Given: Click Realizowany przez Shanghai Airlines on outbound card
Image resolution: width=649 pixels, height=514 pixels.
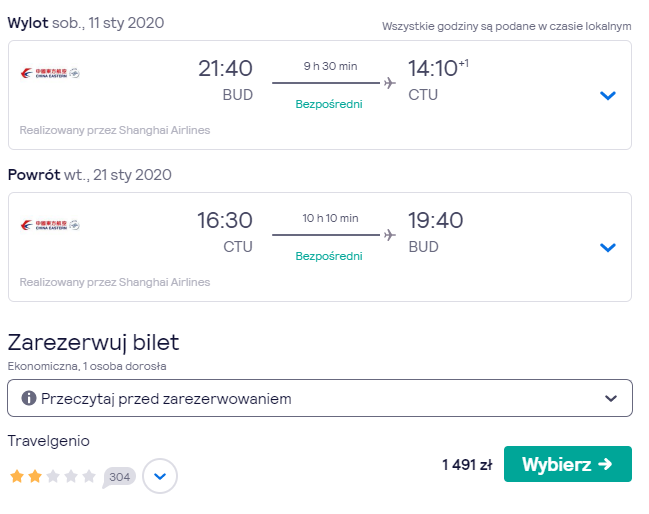Looking at the screenshot, I should (x=115, y=130).
